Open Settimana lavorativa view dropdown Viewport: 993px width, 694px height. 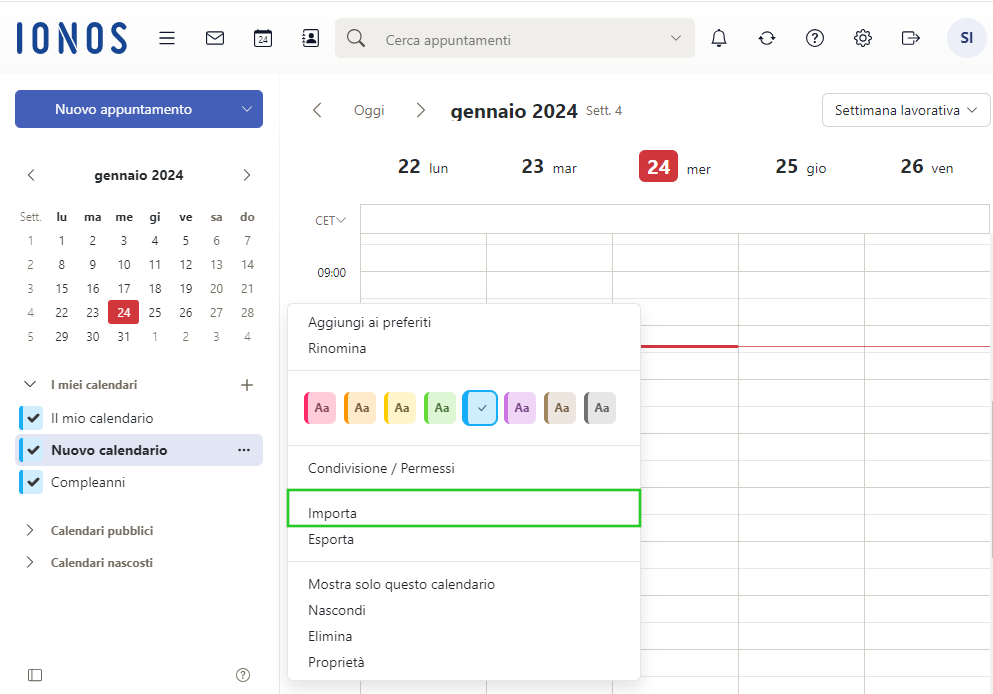pos(906,110)
